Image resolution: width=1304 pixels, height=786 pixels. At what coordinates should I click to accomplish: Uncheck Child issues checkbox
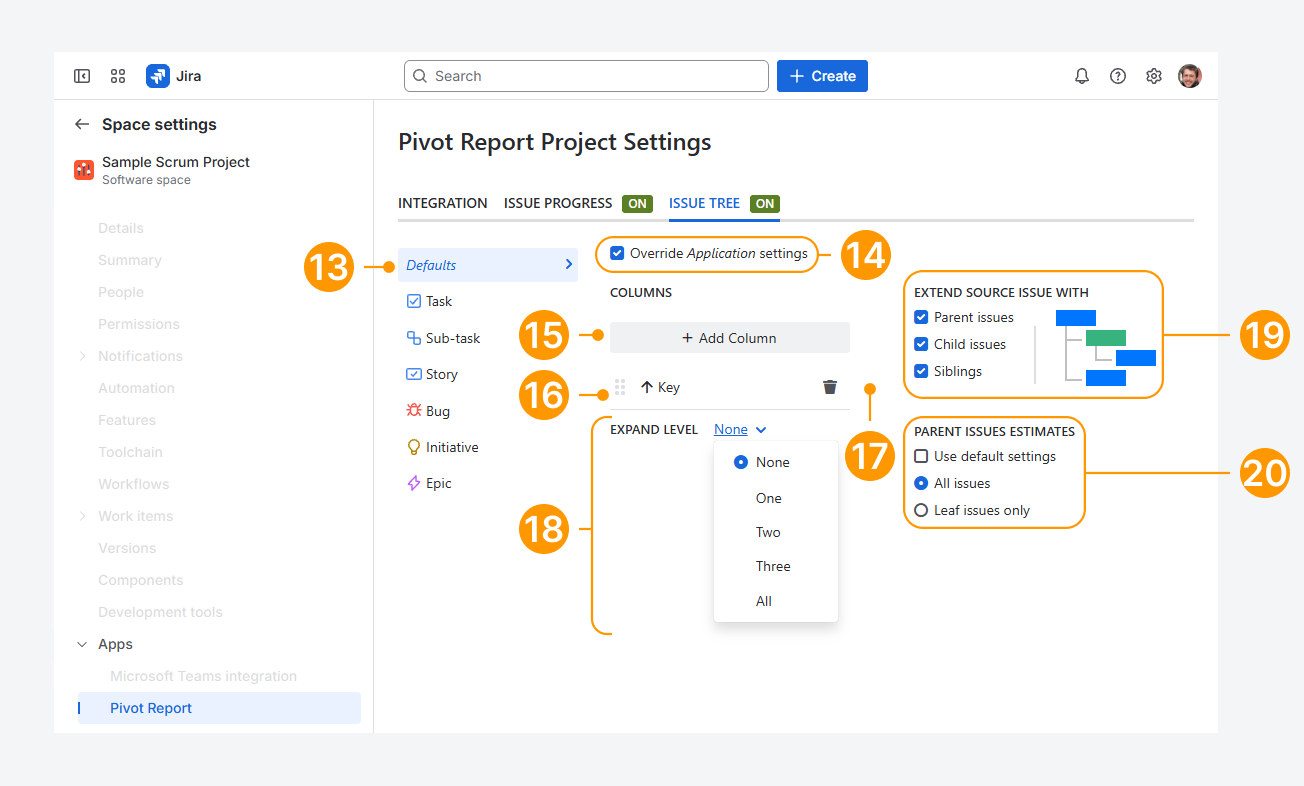pos(921,344)
